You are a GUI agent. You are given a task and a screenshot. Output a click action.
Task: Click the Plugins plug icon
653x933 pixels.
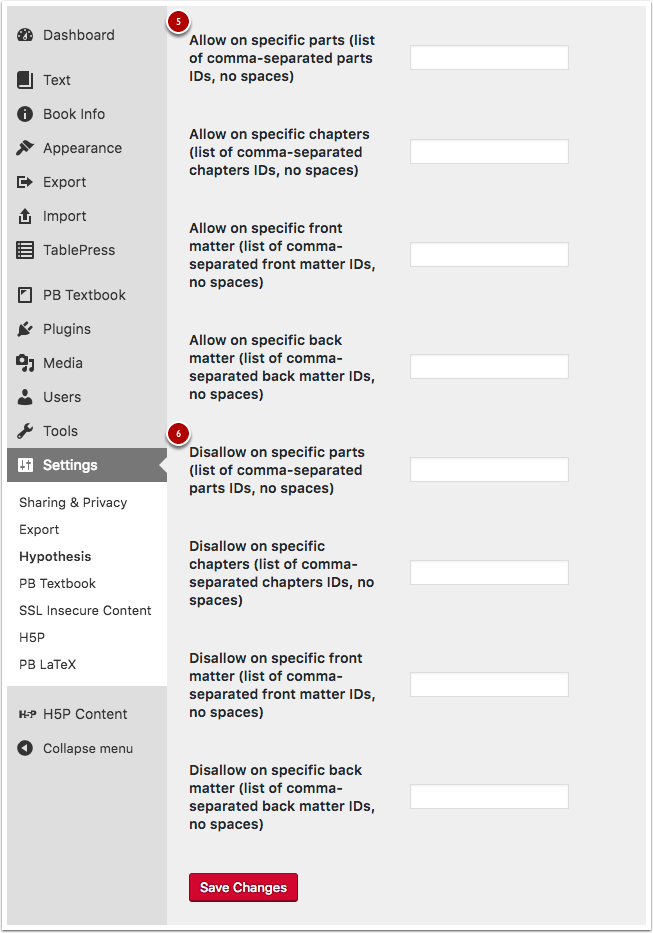pos(25,328)
